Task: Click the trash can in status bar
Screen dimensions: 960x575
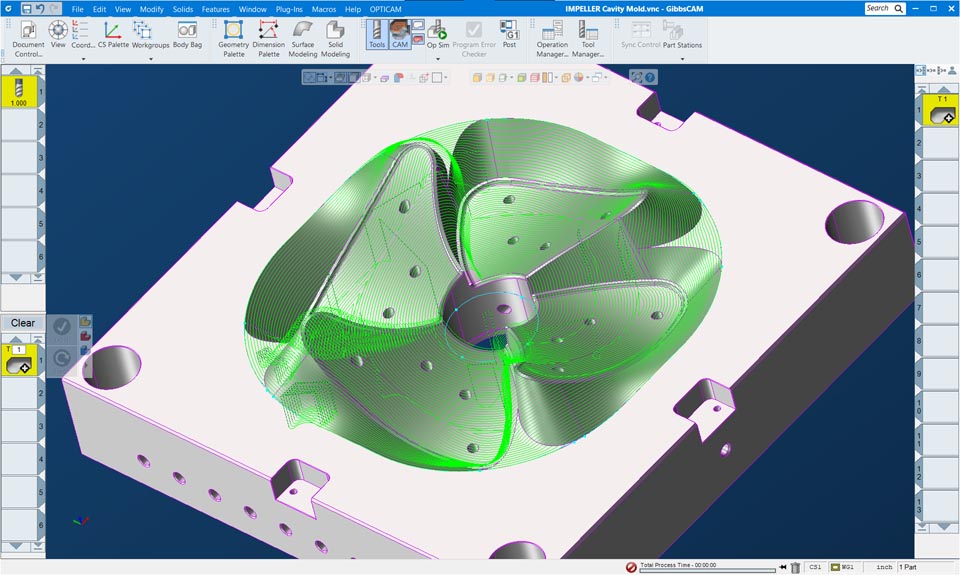Action: 795,567
